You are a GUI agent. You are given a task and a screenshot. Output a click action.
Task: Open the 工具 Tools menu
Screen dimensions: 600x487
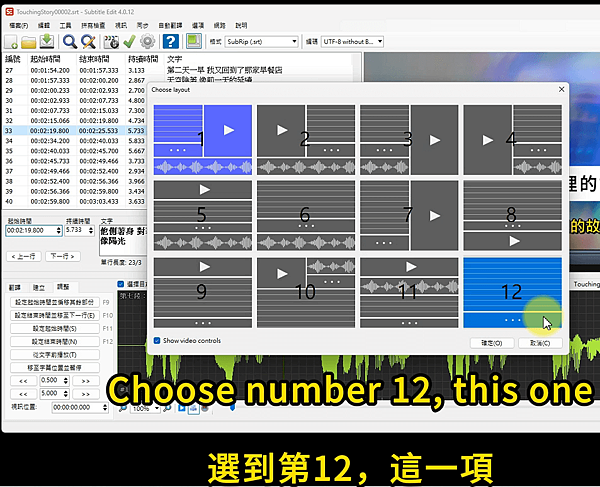65,25
